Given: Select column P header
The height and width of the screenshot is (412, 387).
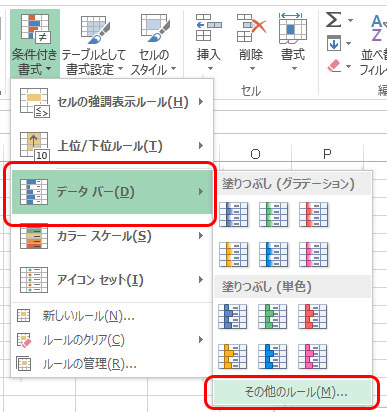Looking at the screenshot, I should tap(327, 154).
